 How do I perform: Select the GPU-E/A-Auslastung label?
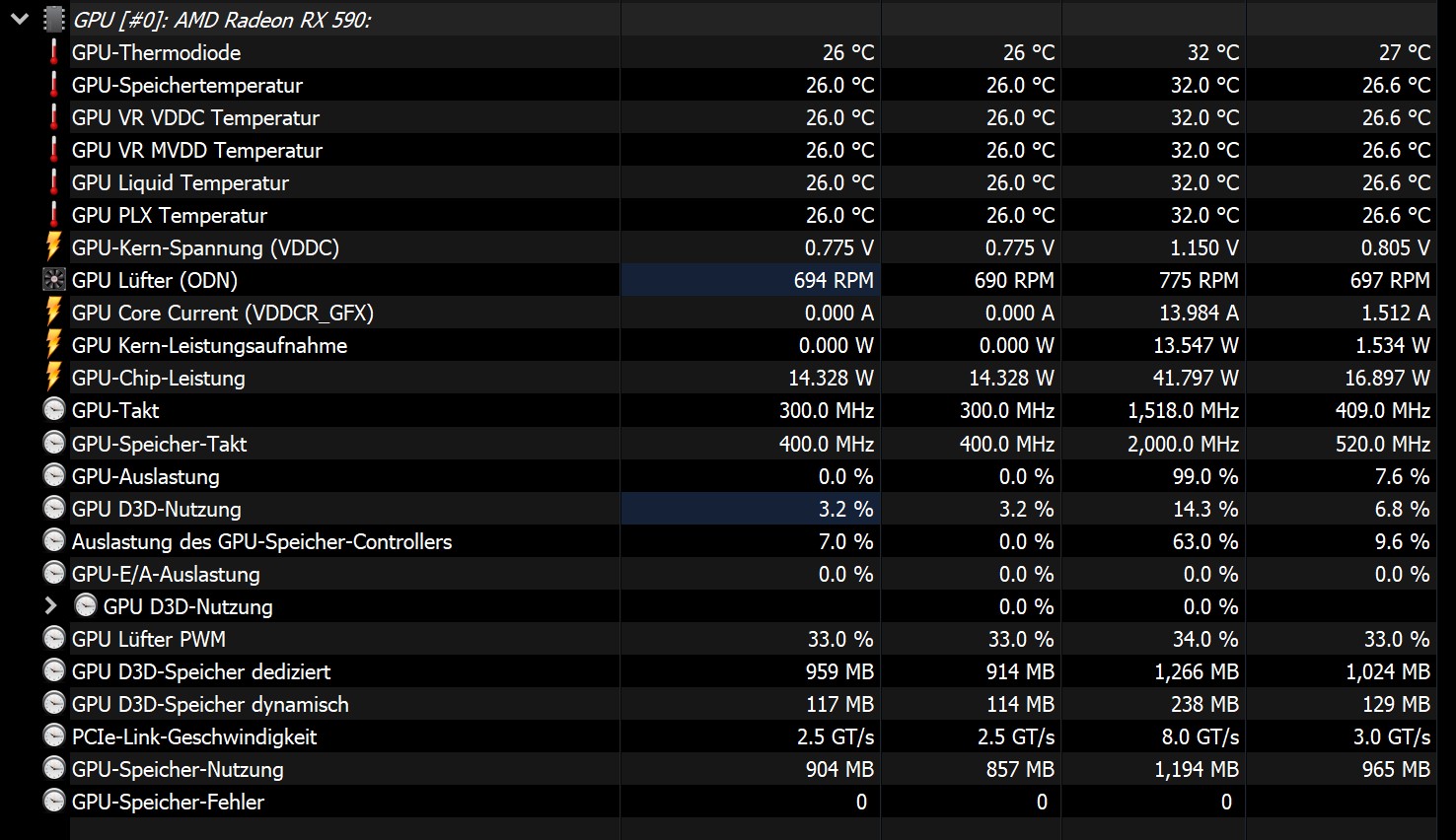[166, 574]
